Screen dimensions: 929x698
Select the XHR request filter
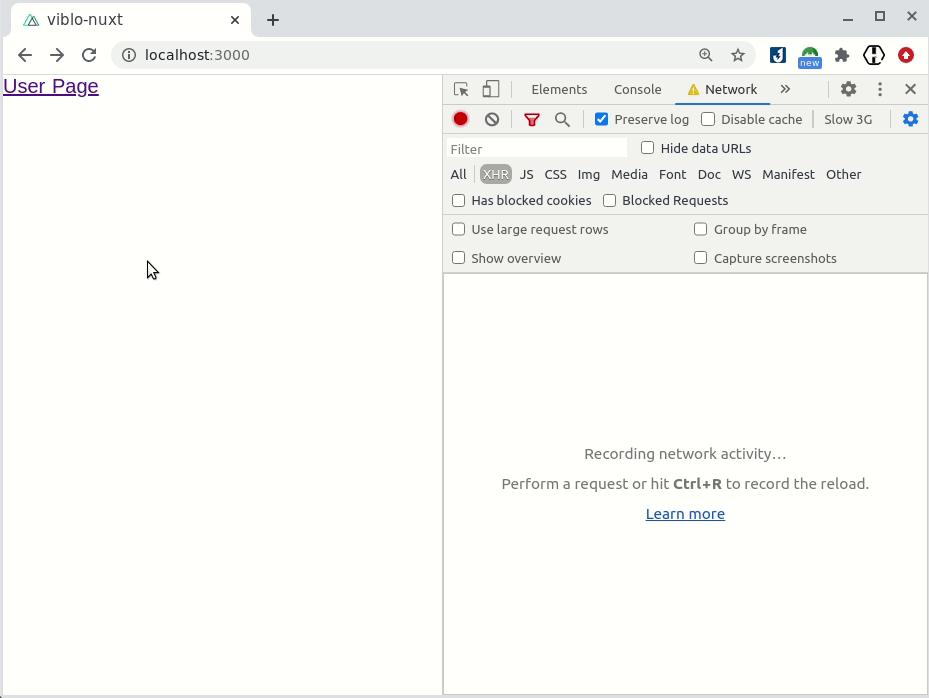pyautogui.click(x=495, y=174)
